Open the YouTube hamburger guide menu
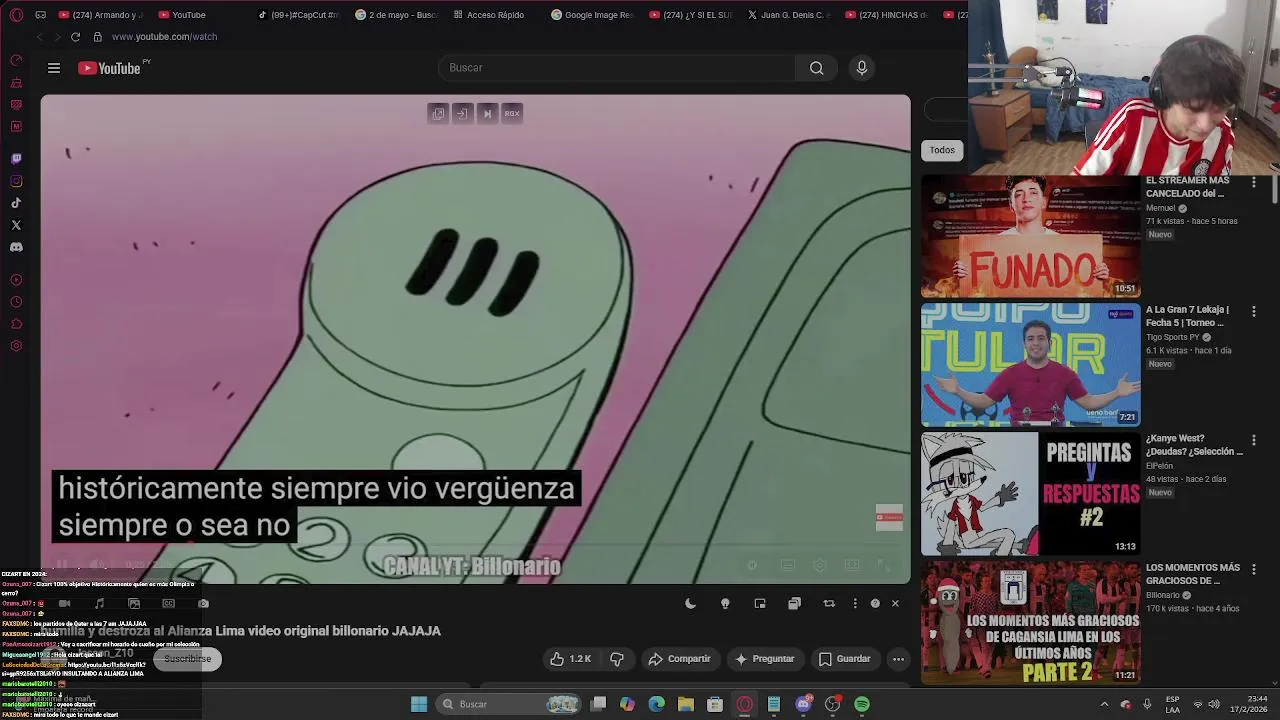Image resolution: width=1280 pixels, height=720 pixels. 54,68
